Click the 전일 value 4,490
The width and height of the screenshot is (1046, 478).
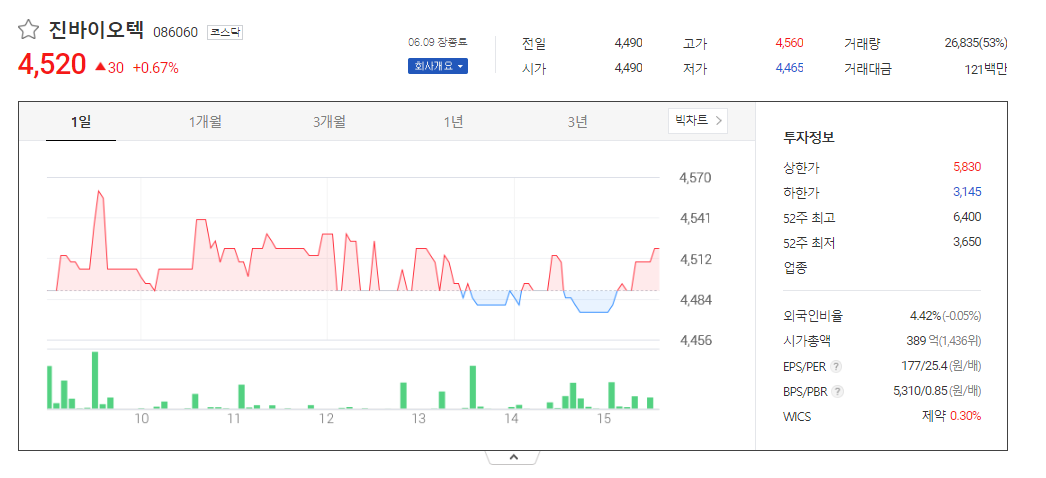pyautogui.click(x=628, y=43)
